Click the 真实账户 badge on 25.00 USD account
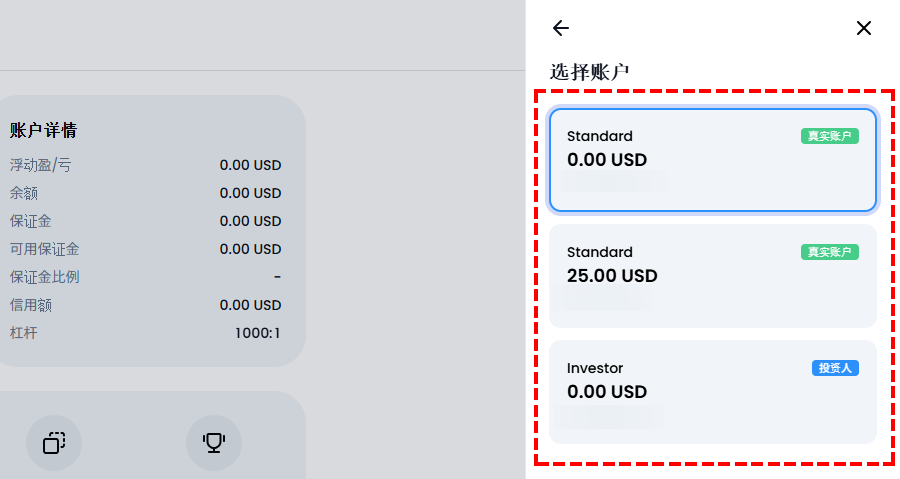 tap(829, 252)
